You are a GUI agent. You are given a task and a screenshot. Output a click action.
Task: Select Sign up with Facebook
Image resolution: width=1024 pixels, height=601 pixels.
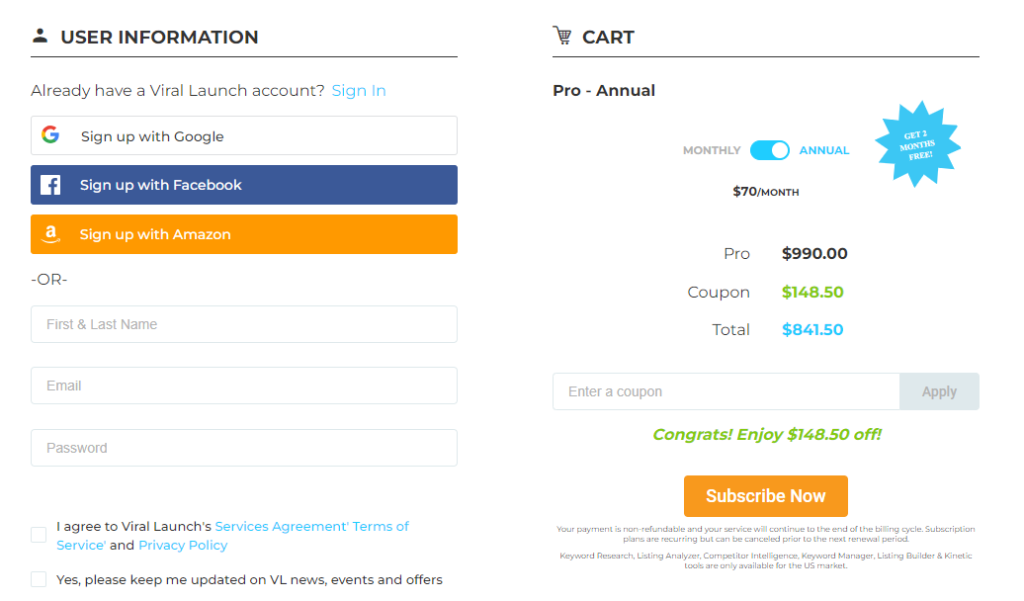tap(244, 185)
